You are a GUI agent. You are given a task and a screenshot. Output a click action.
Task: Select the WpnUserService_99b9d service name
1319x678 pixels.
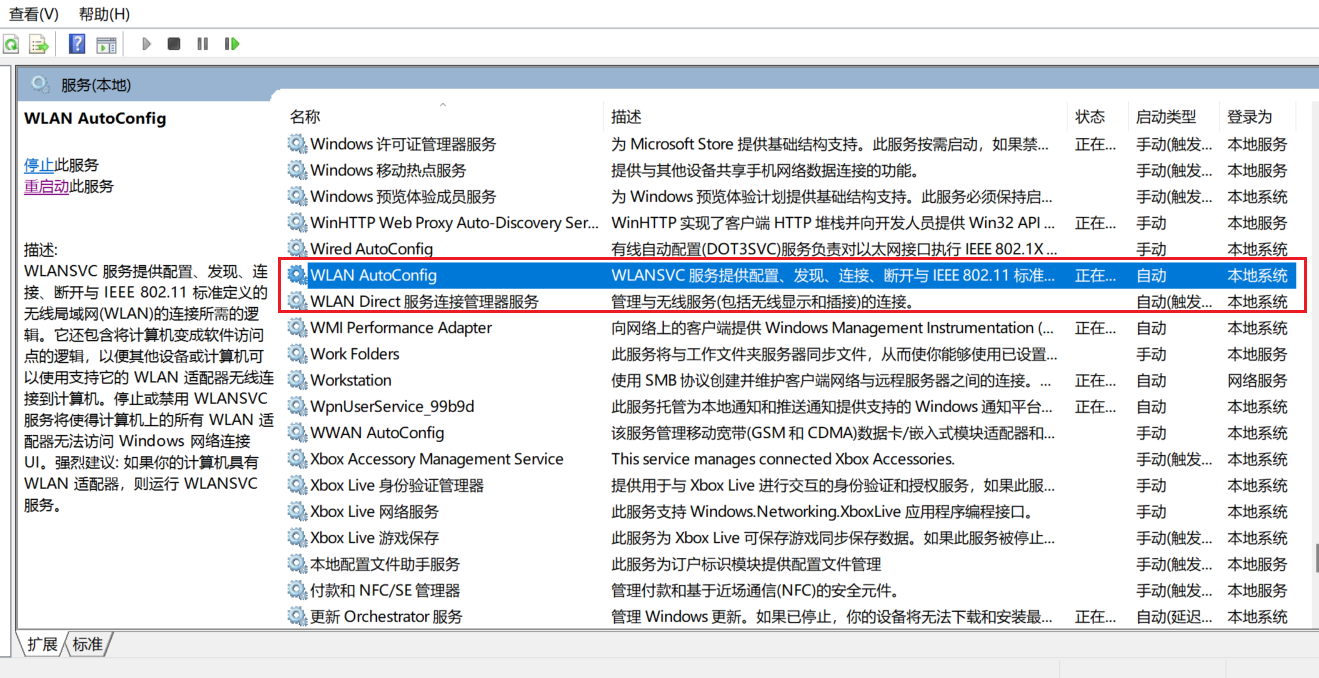click(x=392, y=406)
